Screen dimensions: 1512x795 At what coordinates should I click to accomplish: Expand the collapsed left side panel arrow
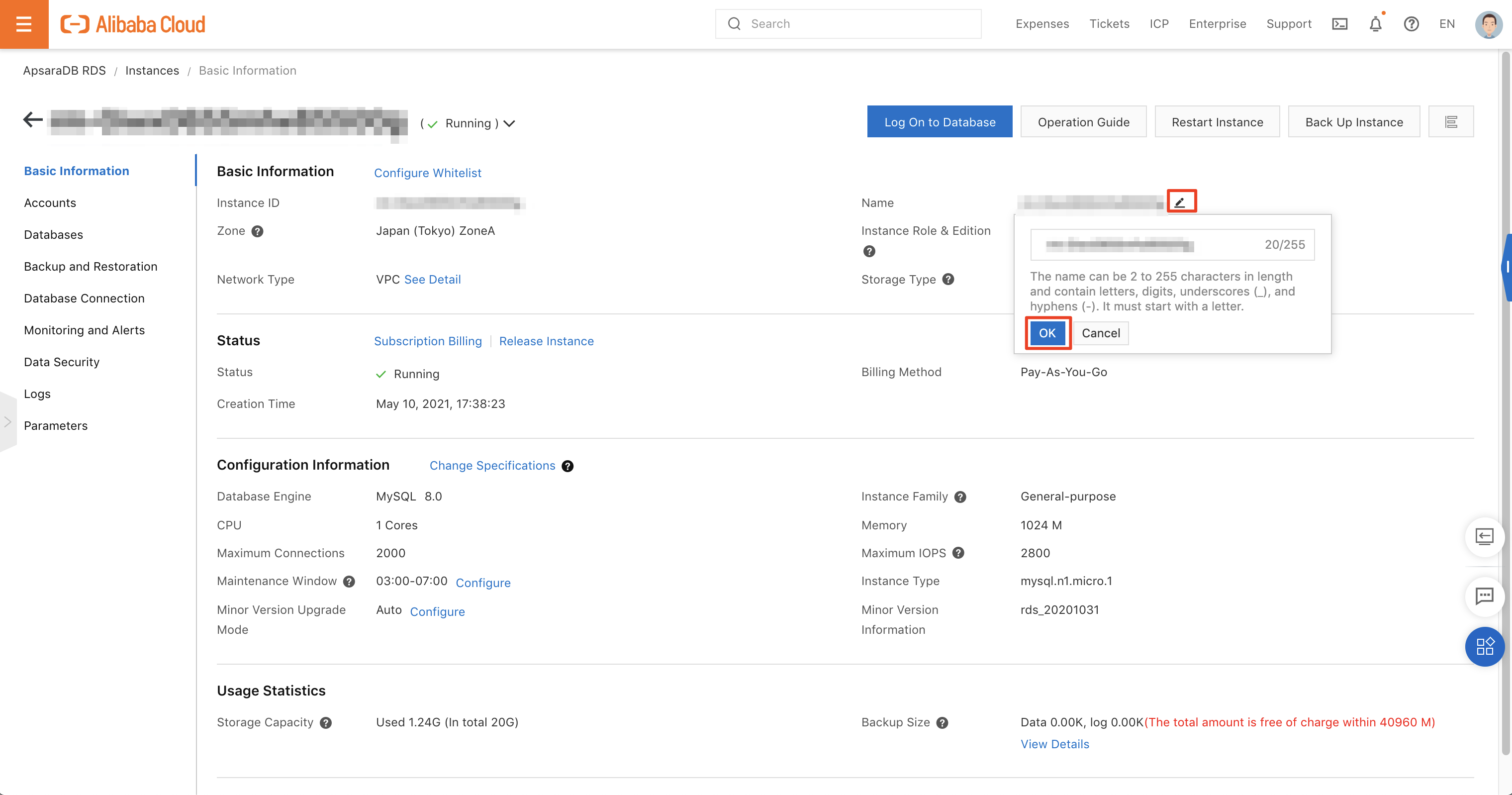pos(7,421)
